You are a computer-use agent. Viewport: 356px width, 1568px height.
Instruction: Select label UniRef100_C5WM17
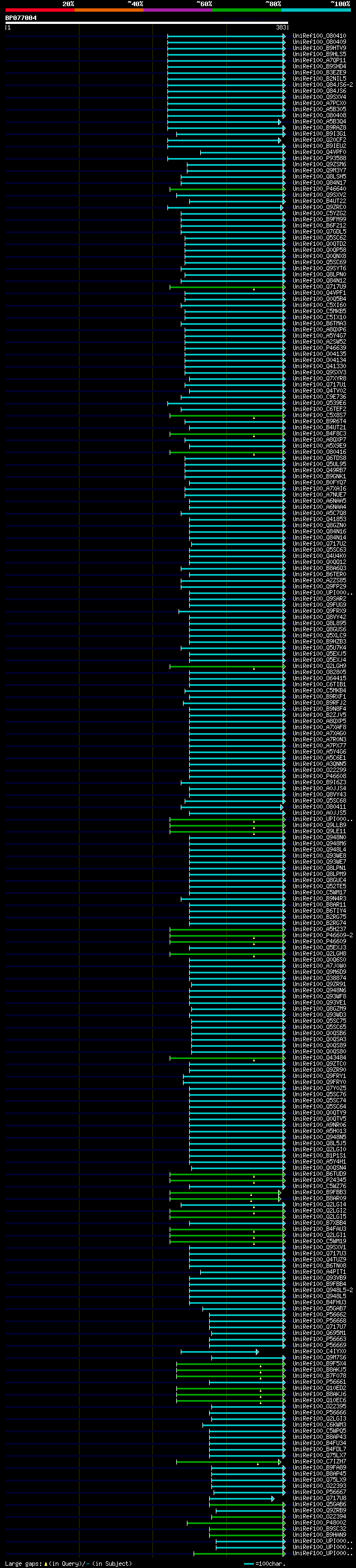[x=319, y=893]
